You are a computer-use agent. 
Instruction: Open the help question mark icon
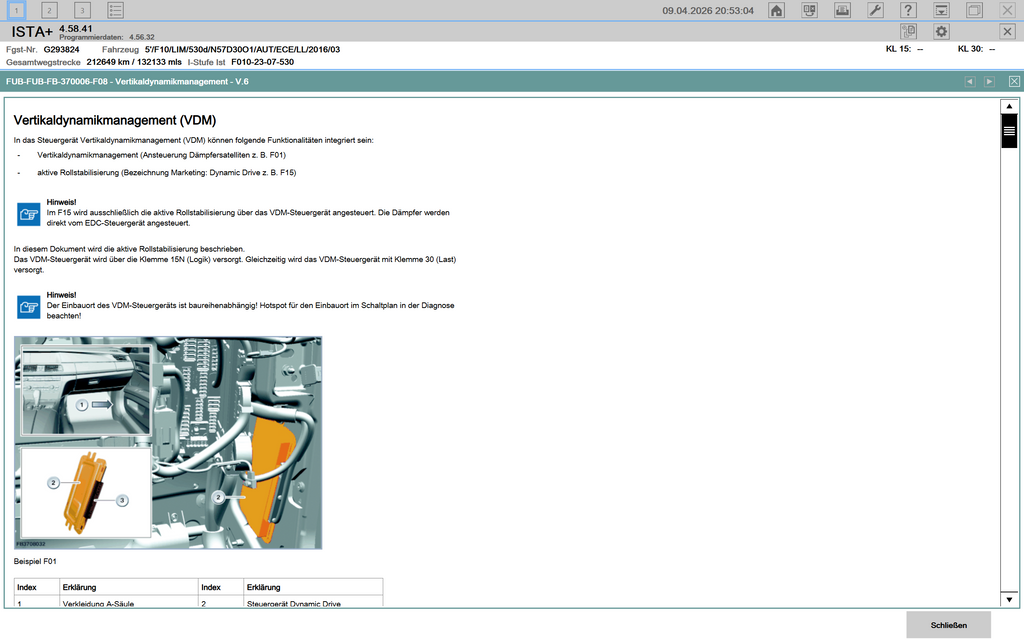click(908, 10)
